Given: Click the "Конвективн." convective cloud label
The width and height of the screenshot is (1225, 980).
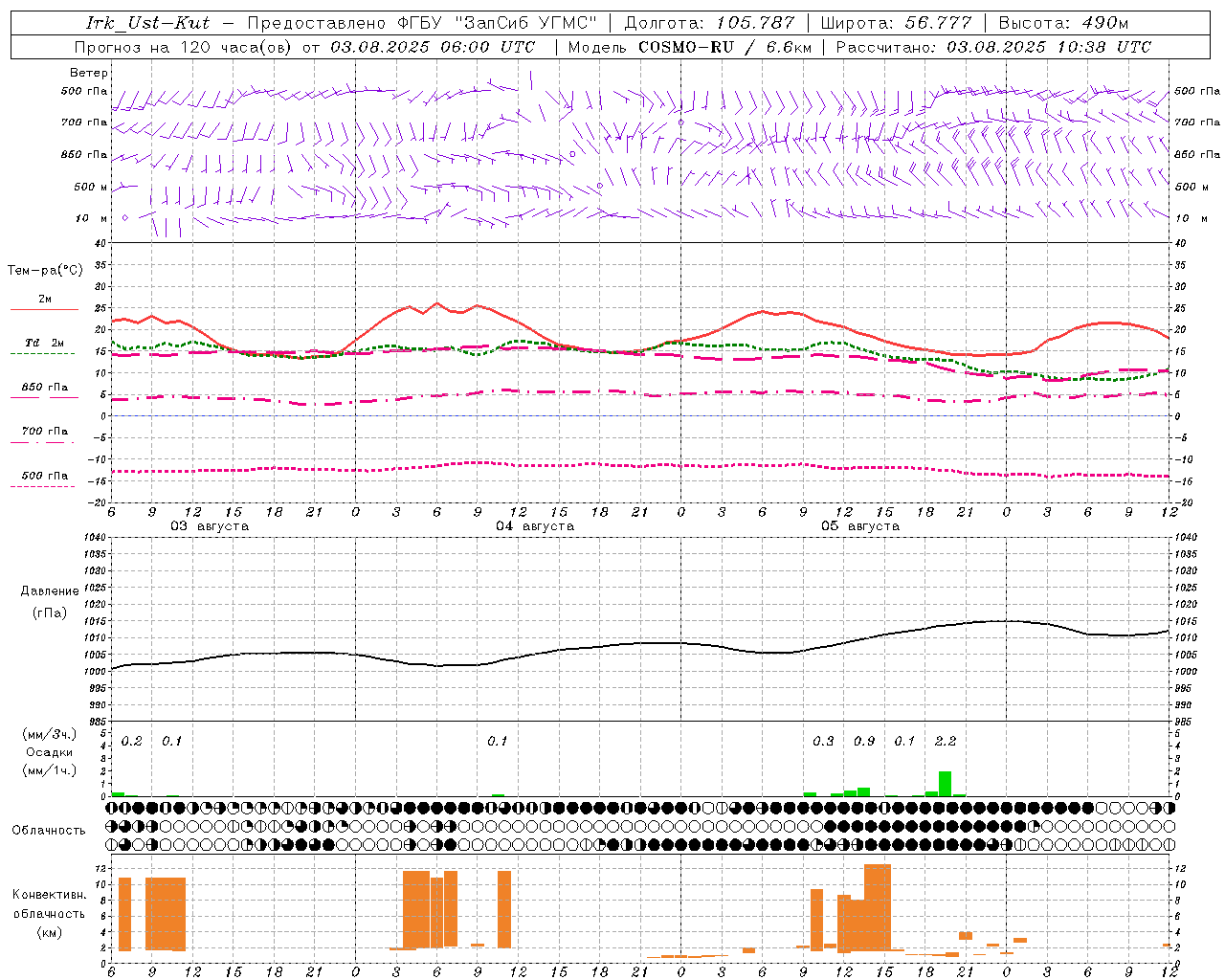Looking at the screenshot, I should [x=49, y=895].
